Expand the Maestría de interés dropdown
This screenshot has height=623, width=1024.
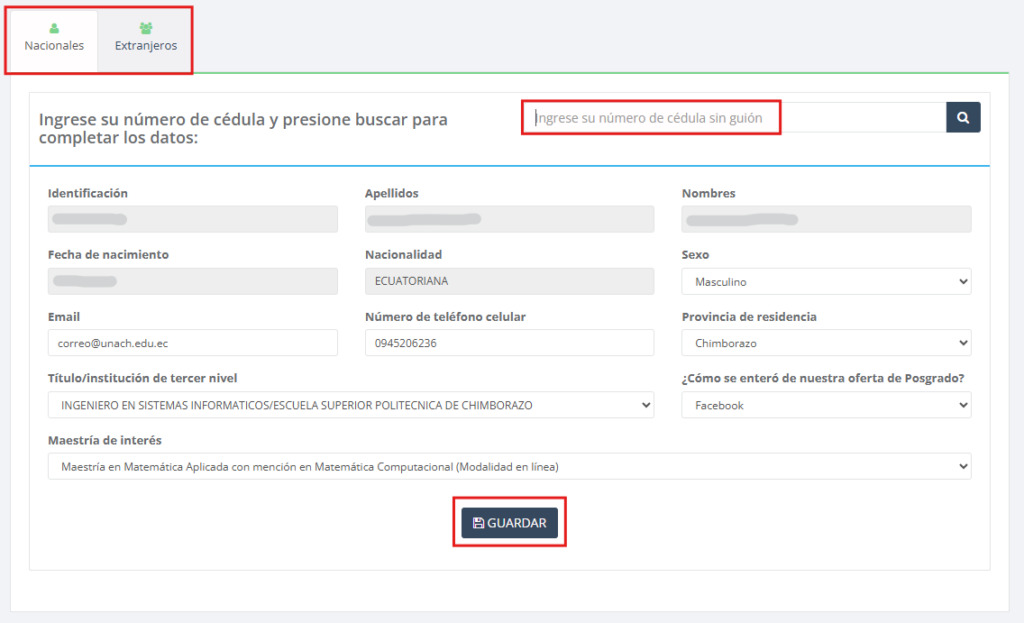(x=509, y=466)
